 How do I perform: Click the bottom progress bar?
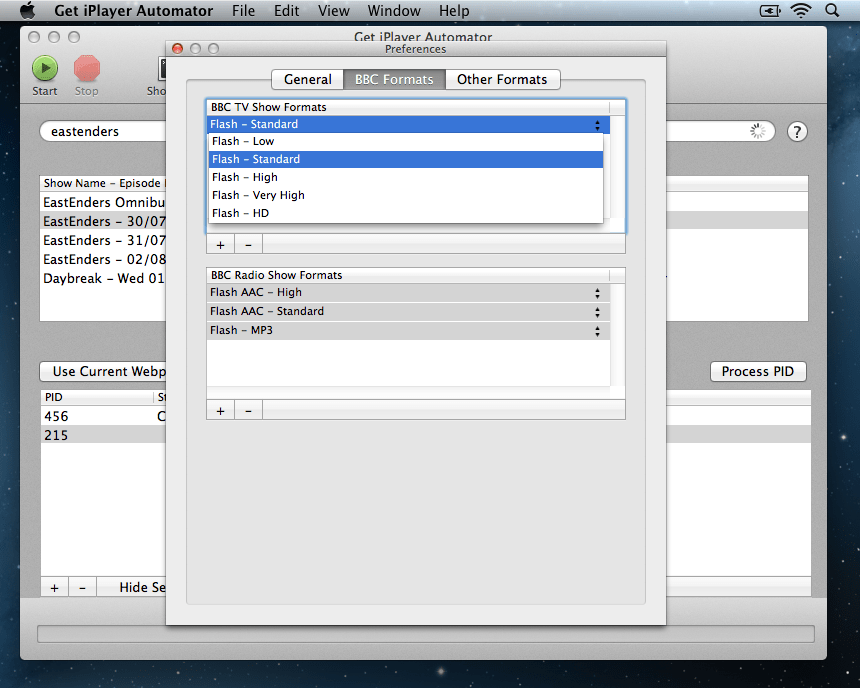[x=426, y=634]
